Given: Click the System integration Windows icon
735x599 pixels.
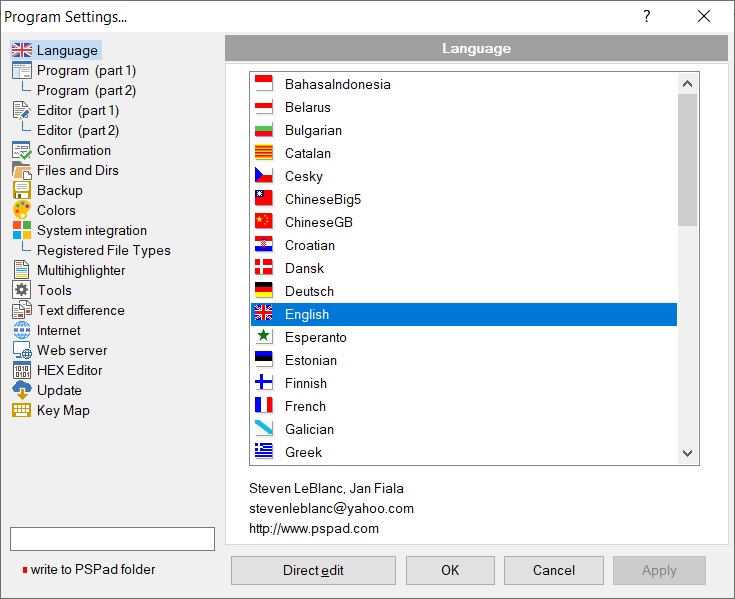Looking at the screenshot, I should coord(22,231).
